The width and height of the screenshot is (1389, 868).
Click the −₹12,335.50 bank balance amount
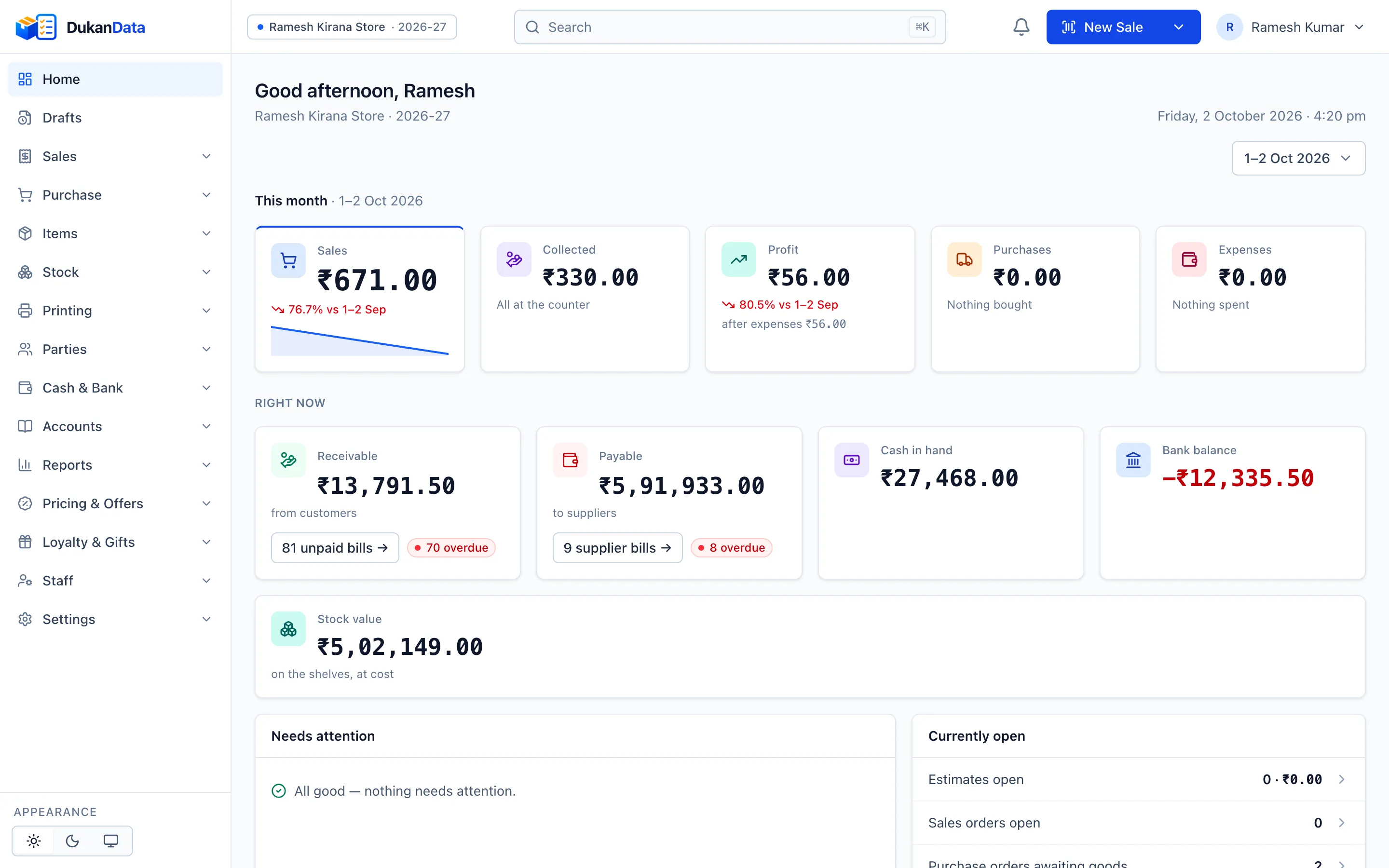[1238, 477]
